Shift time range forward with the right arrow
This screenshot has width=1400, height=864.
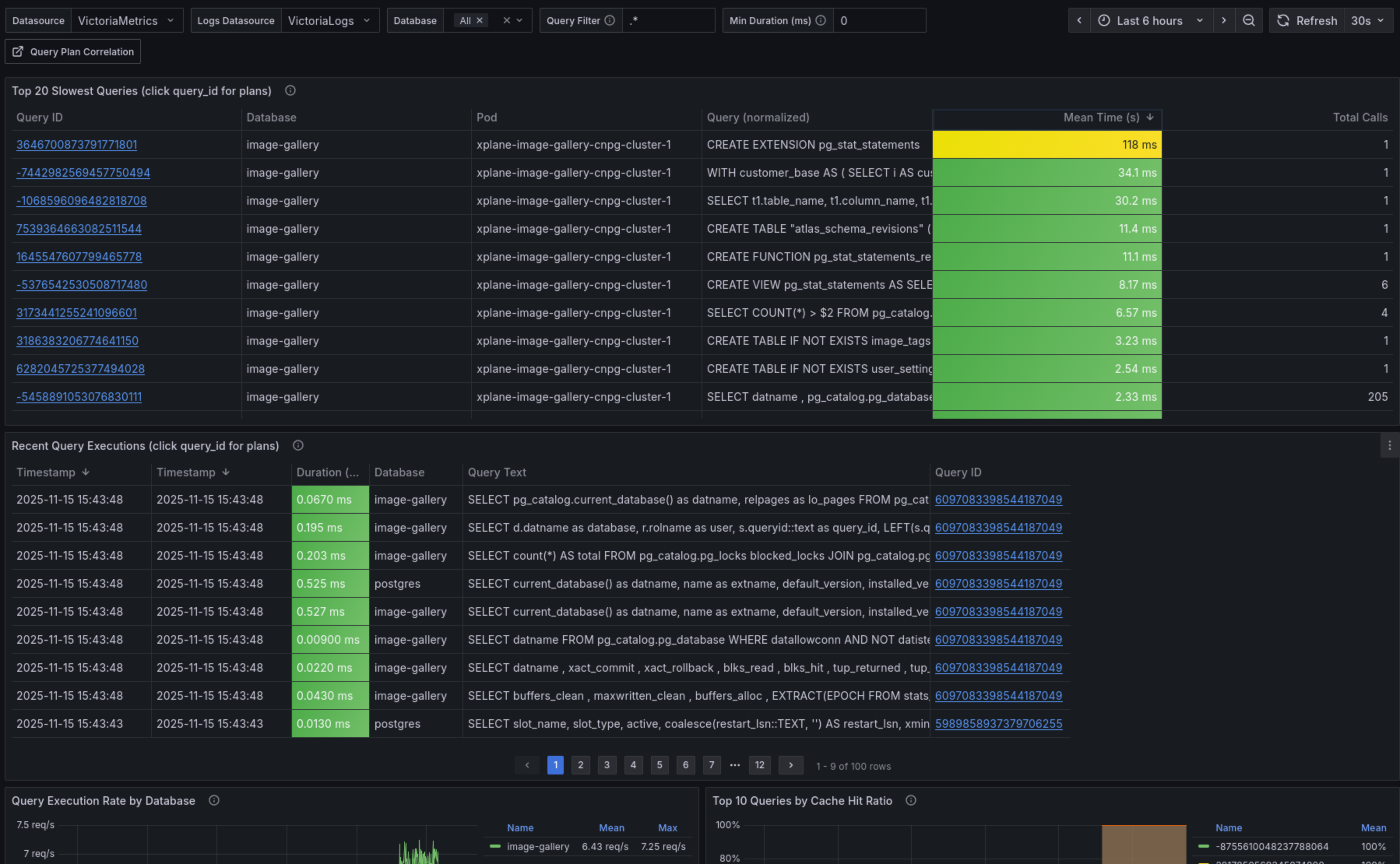[1224, 20]
